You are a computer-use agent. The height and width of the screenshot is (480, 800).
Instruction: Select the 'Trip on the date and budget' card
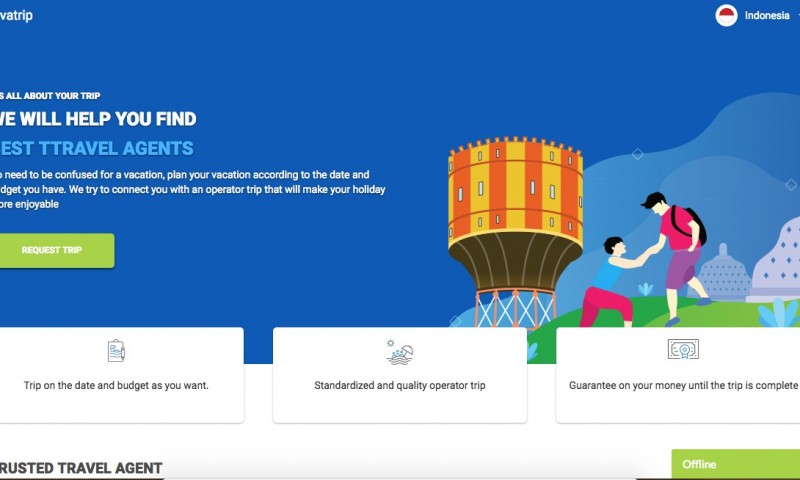tap(121, 375)
